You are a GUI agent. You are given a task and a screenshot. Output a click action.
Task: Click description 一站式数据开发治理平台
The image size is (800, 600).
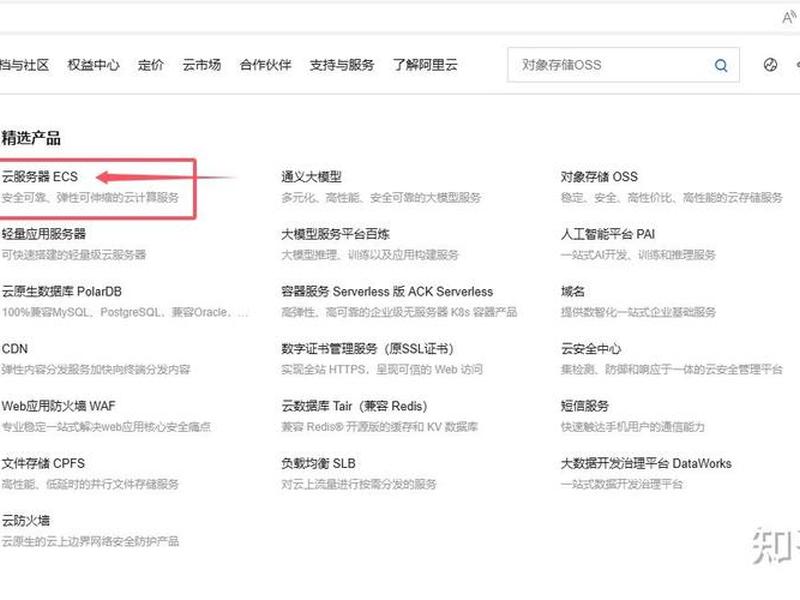621,484
